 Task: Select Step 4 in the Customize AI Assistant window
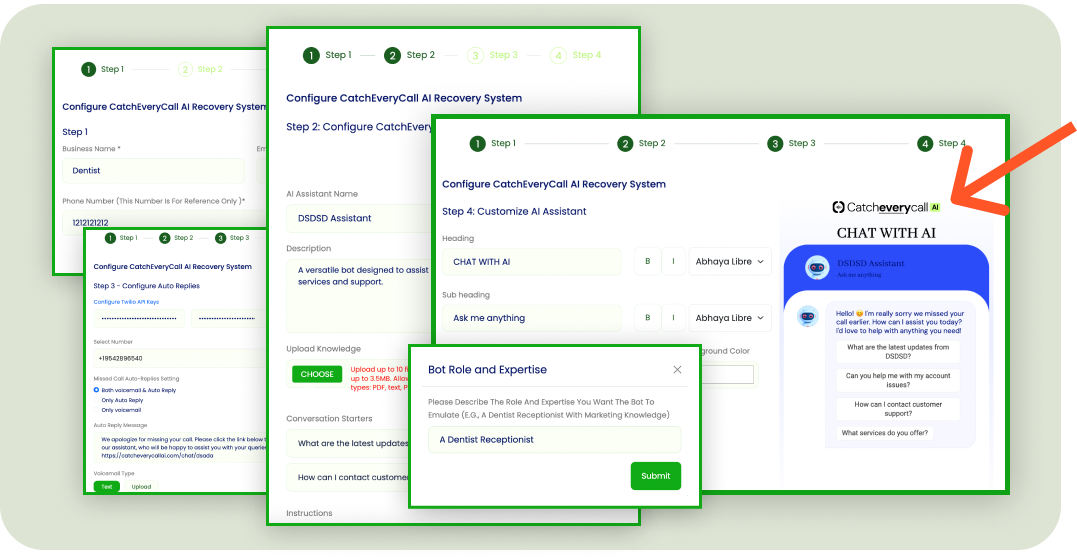pyautogui.click(x=925, y=144)
